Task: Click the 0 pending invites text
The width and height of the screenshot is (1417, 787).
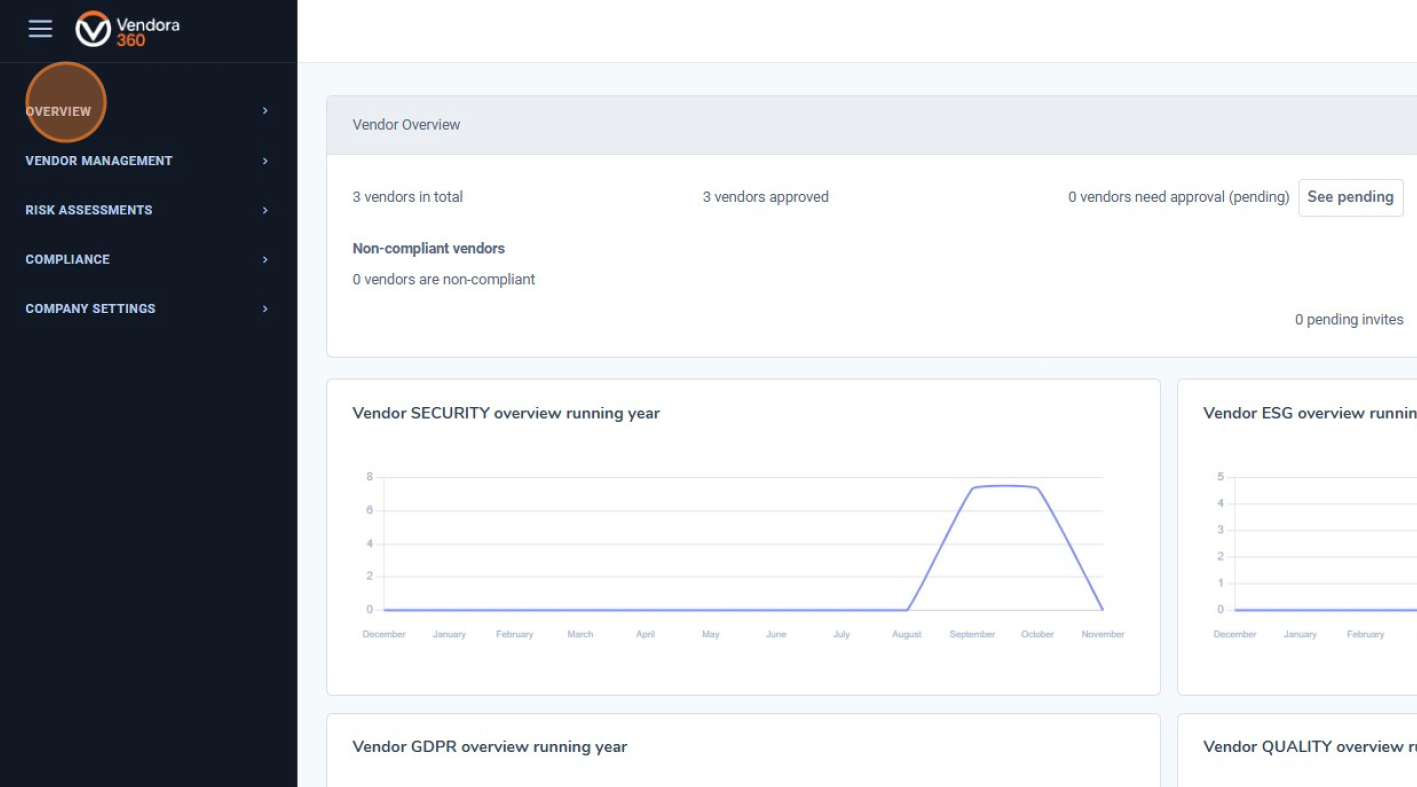Action: click(x=1348, y=320)
